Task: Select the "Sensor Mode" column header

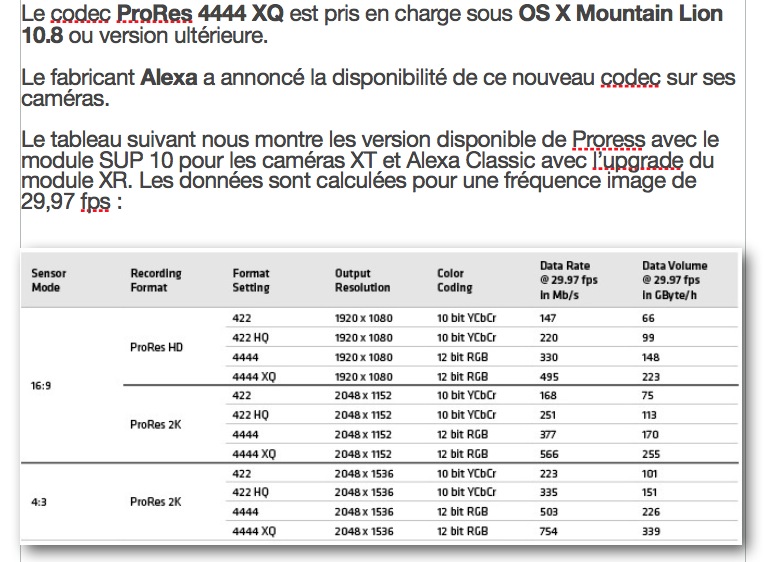Action: coord(49,280)
